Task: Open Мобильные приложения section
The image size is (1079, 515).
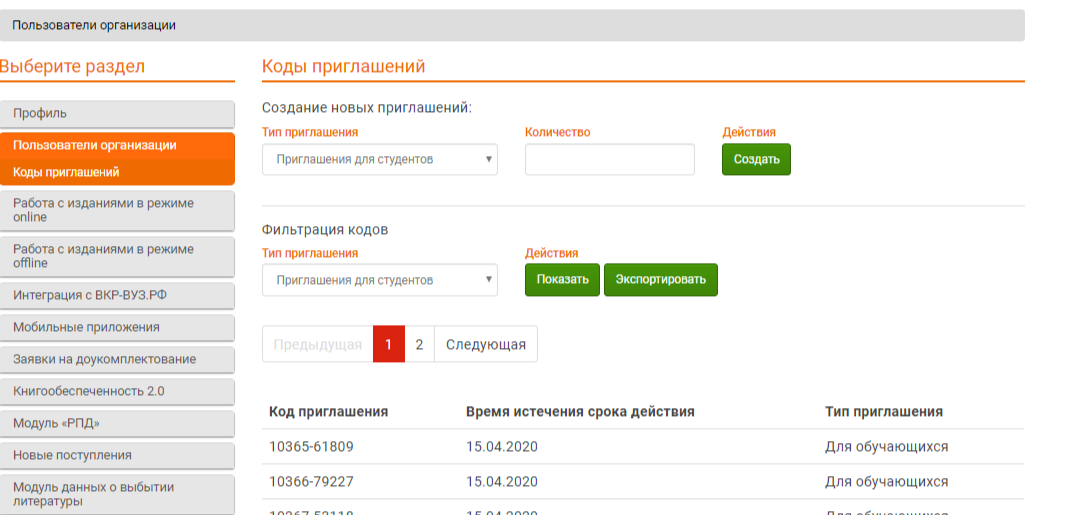Action: pyautogui.click(x=117, y=327)
